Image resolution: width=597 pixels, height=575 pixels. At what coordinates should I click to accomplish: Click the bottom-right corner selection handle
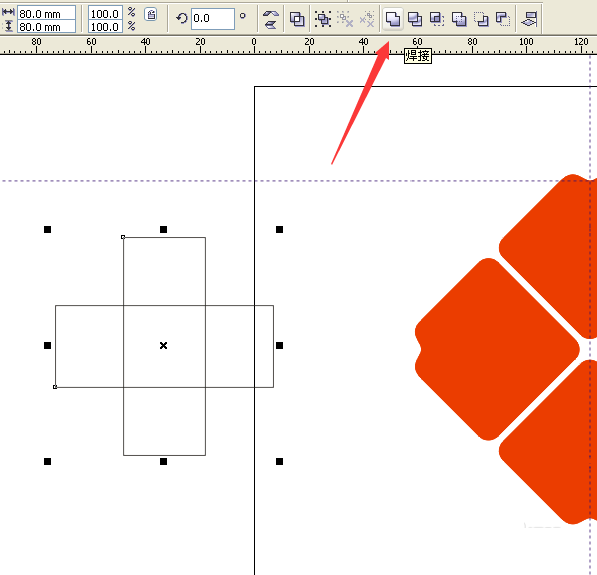[x=279, y=462]
